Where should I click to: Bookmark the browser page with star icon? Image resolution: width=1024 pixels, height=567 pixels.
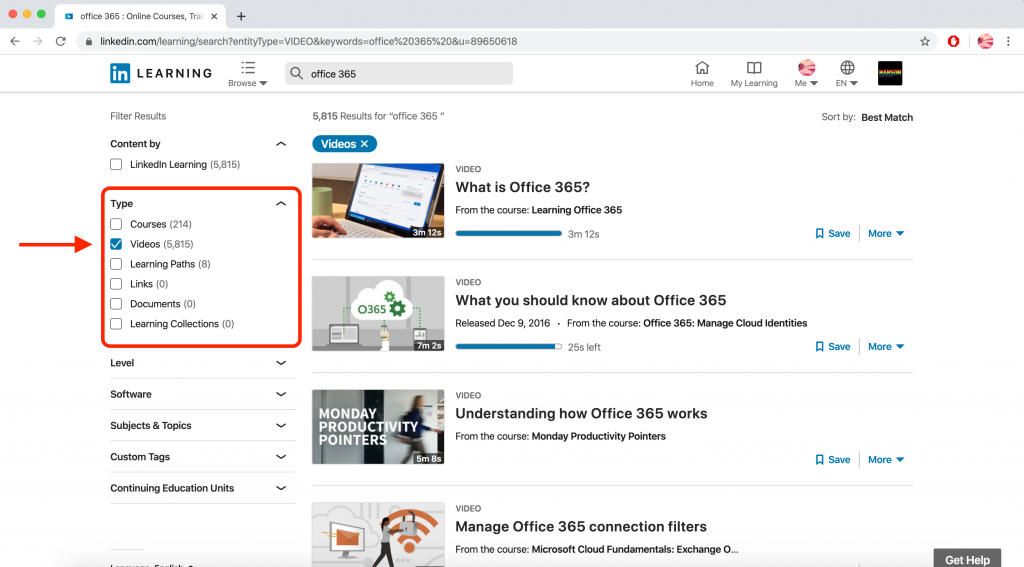pyautogui.click(x=925, y=41)
